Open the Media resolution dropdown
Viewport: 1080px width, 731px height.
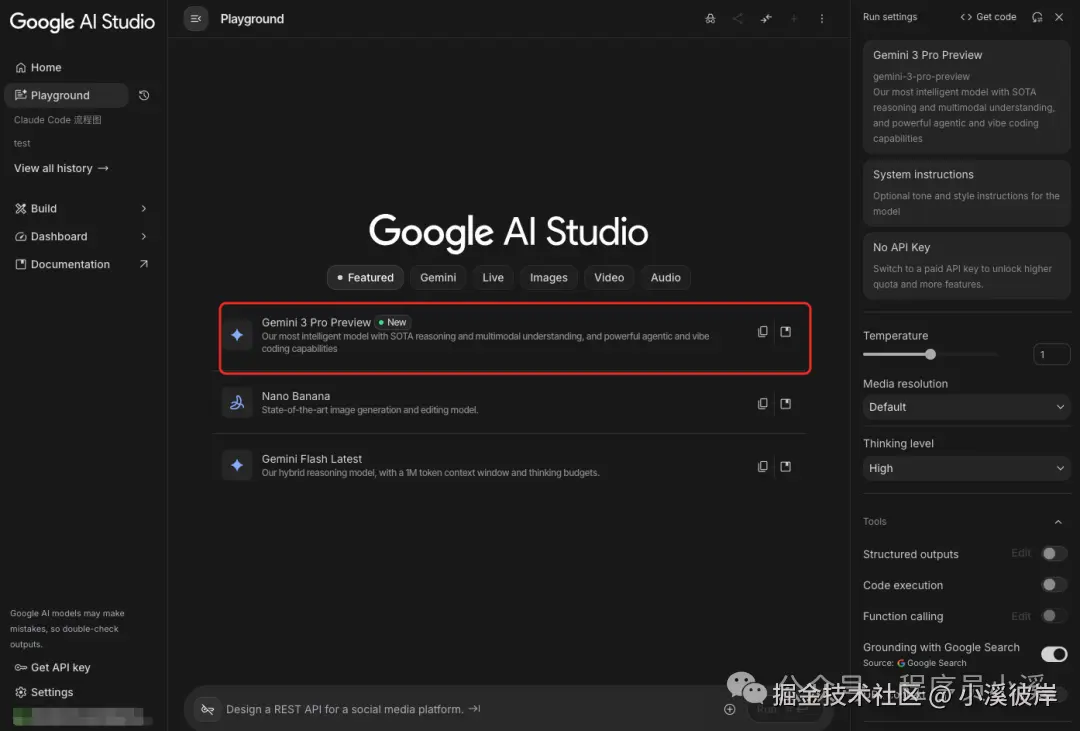click(x=966, y=406)
